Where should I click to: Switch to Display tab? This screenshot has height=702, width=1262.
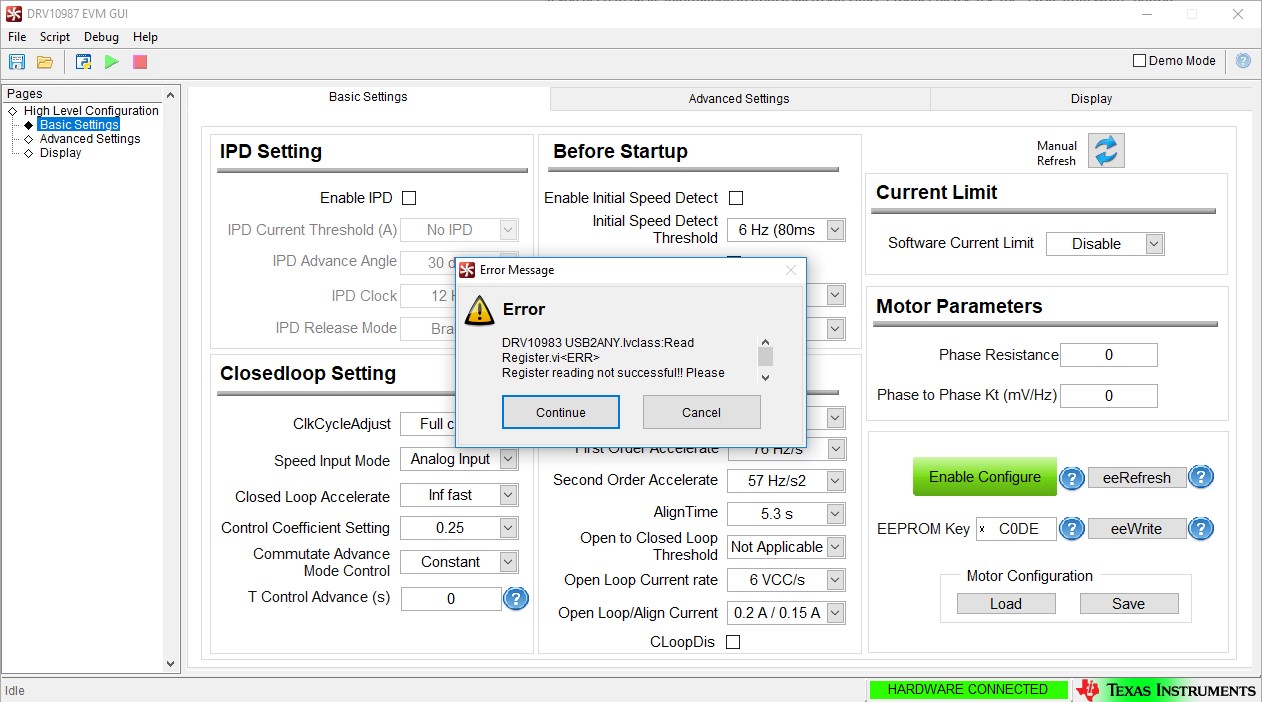coord(1091,99)
